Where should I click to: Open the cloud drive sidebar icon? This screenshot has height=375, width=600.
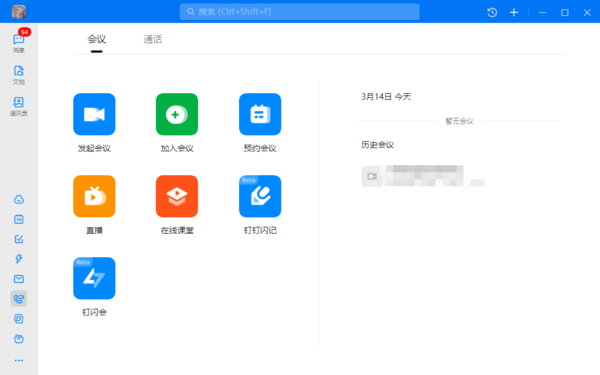[x=19, y=199]
